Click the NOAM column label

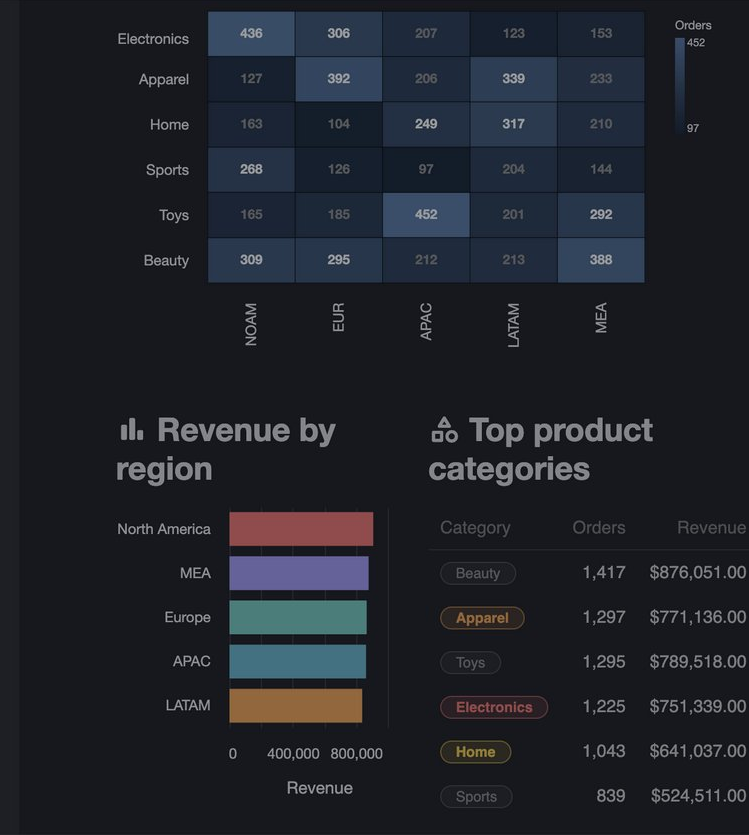click(x=251, y=324)
